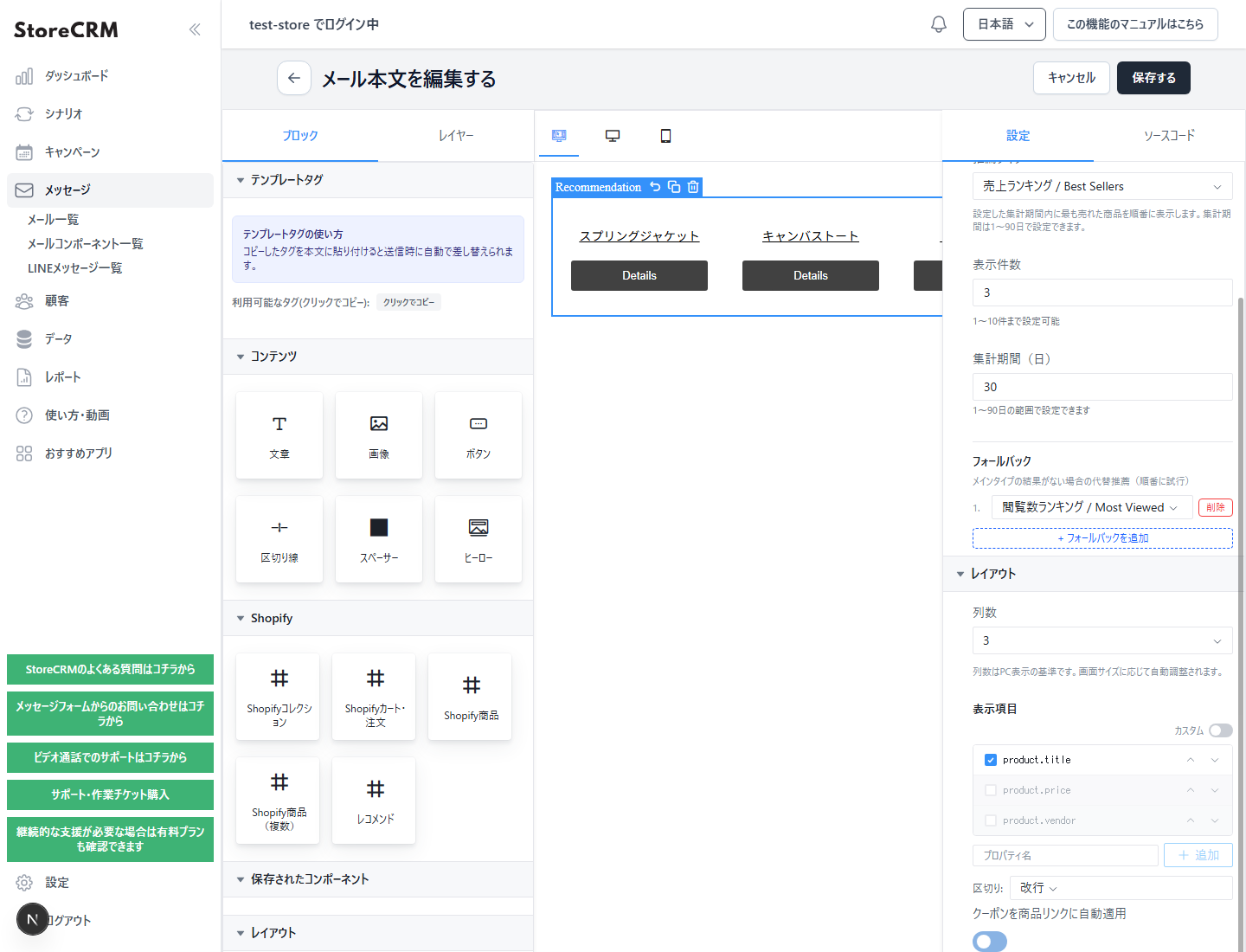Open ダッシュボード in sidebar
This screenshot has height=952, width=1246.
click(x=110, y=76)
